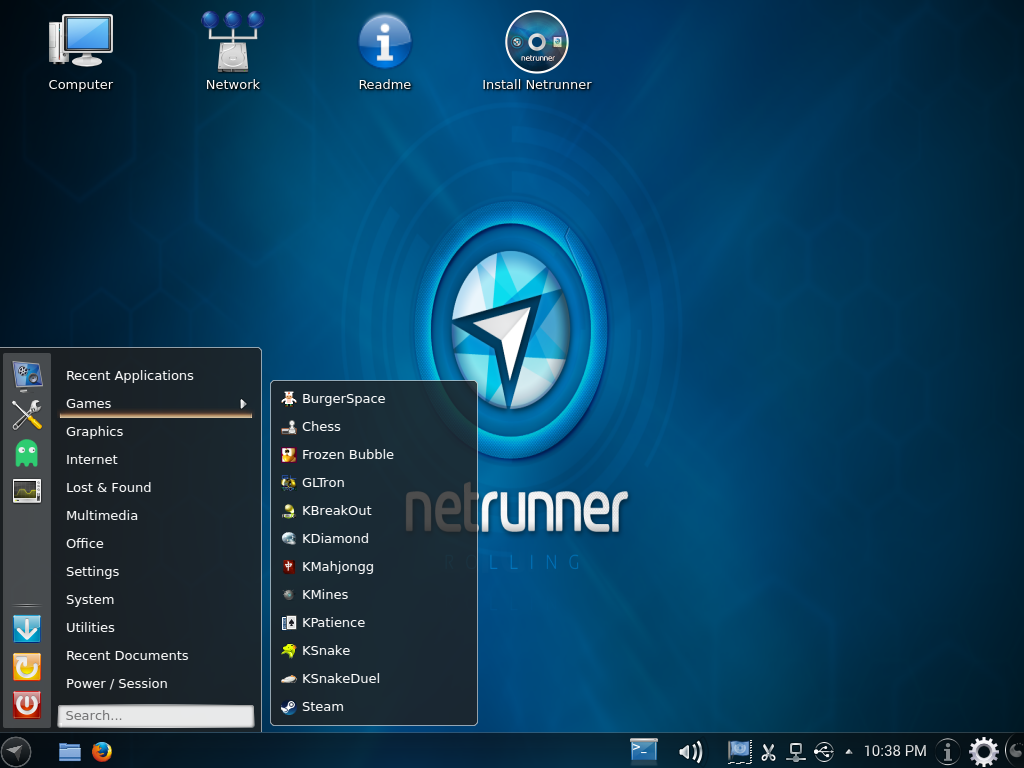Launch Frozen Bubble from the Games submenu
The image size is (1024, 768).
point(374,455)
